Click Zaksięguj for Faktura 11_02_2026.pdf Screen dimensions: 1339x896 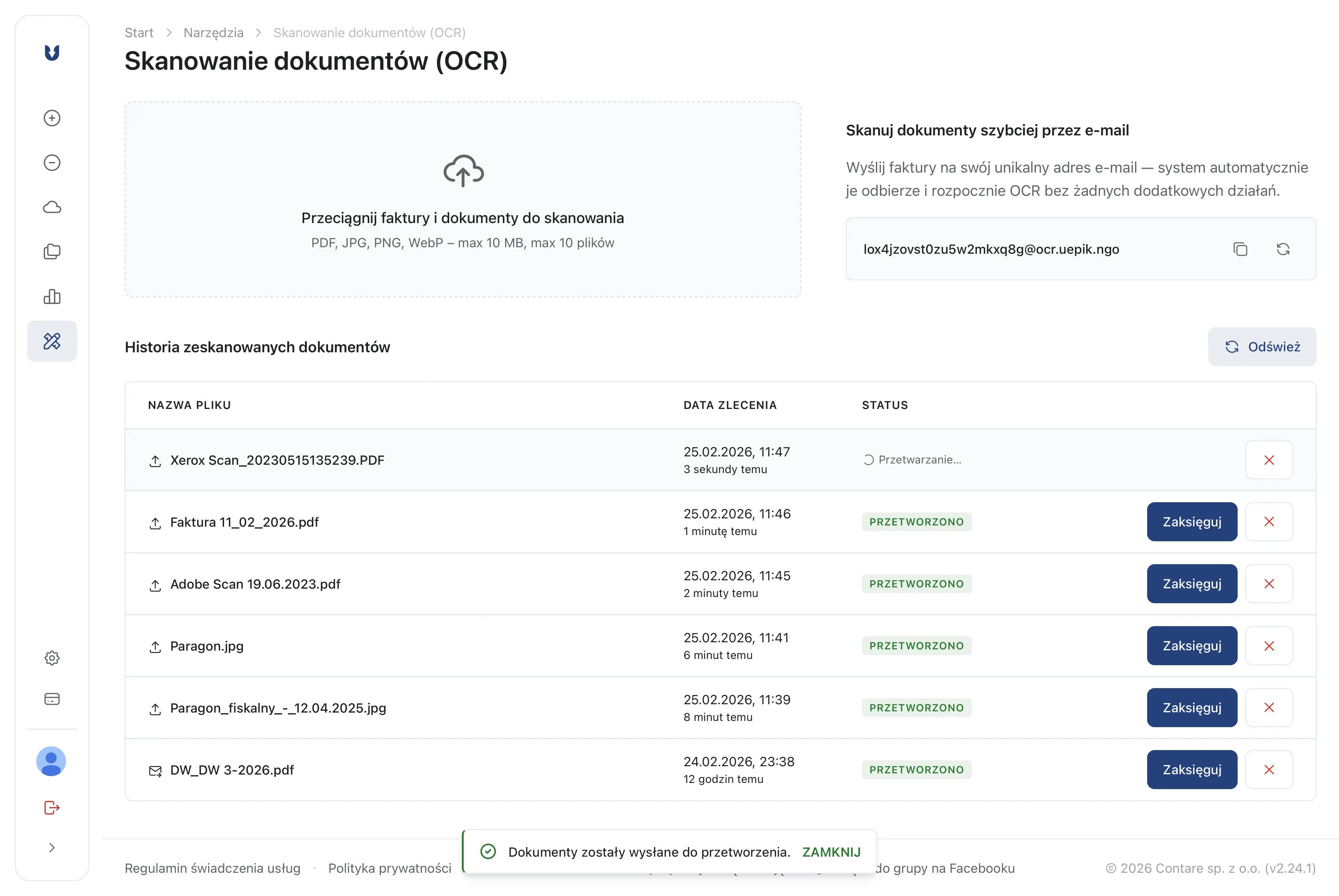pos(1192,521)
